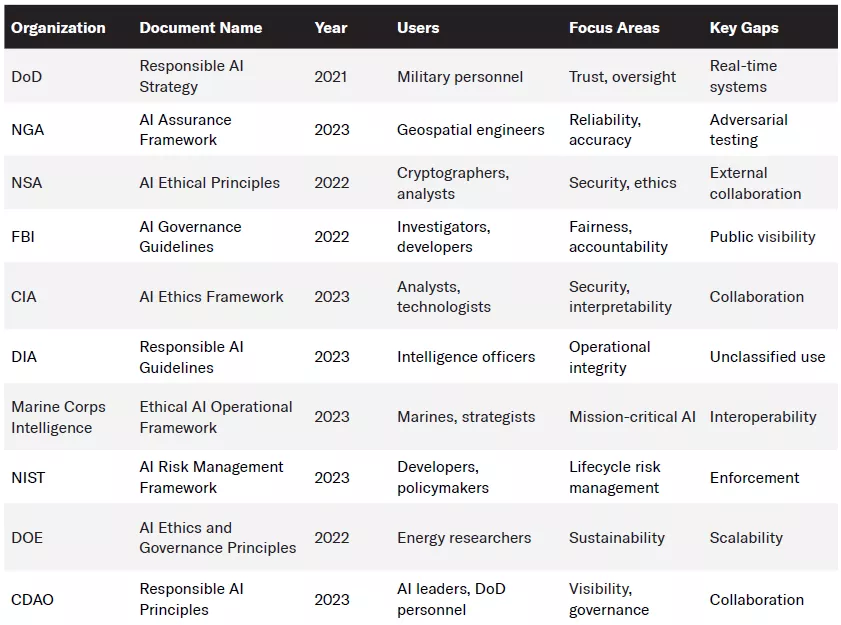The image size is (841, 625).
Task: Click the AI Ethical Principles cell
Action: 210,183
